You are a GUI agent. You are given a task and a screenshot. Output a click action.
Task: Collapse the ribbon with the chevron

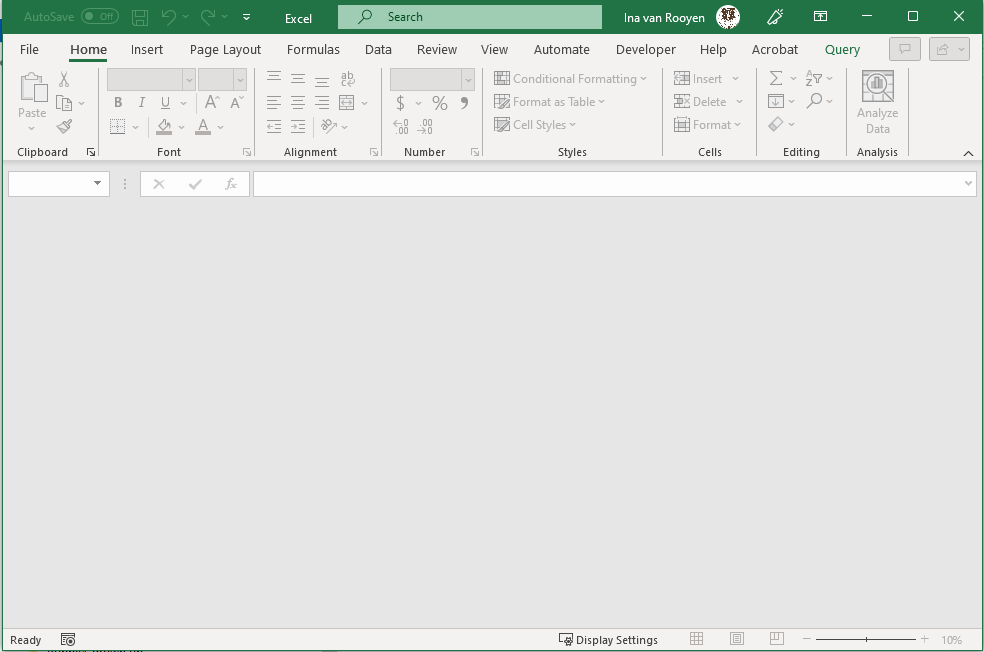(968, 153)
